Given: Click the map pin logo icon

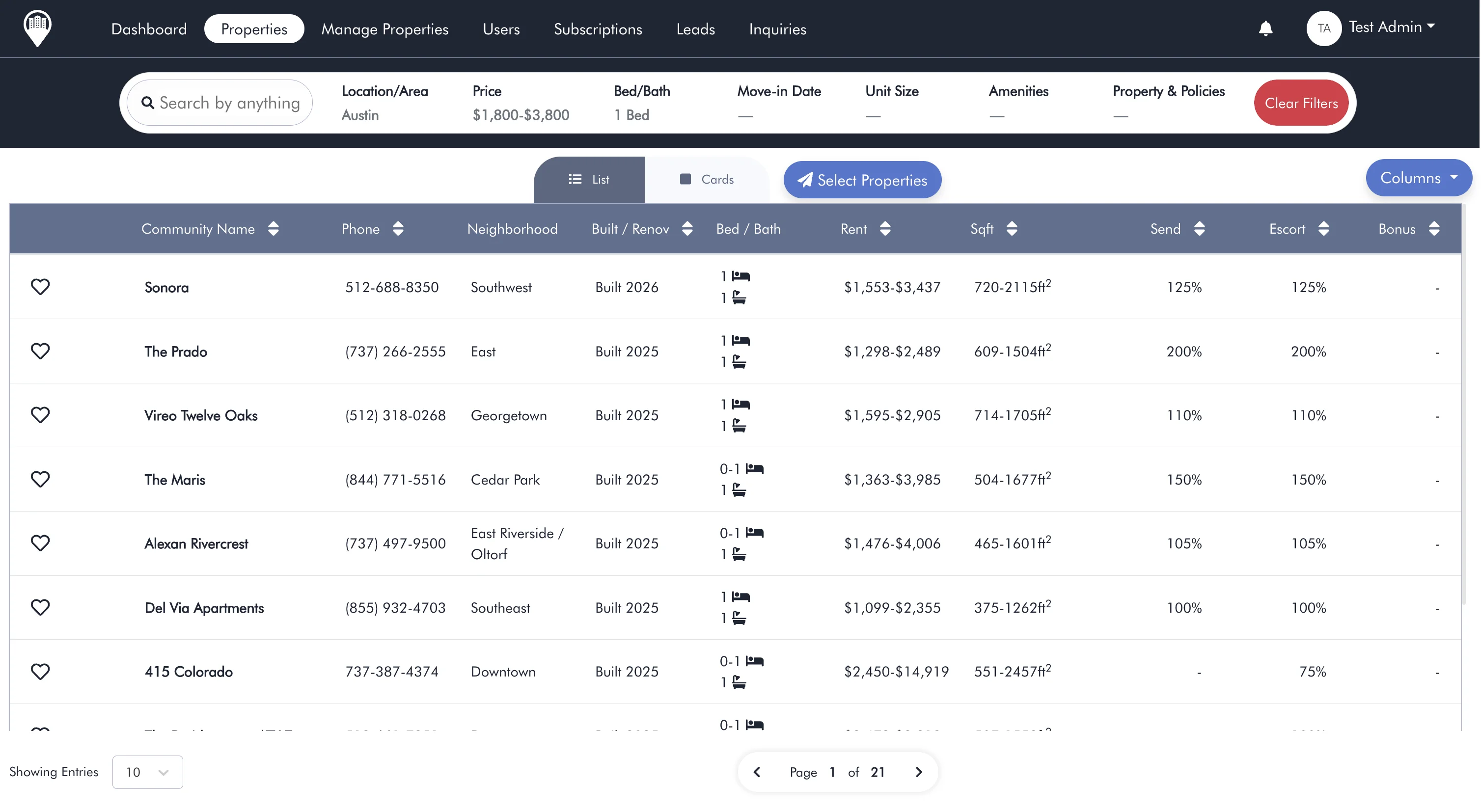Looking at the screenshot, I should coord(37,28).
